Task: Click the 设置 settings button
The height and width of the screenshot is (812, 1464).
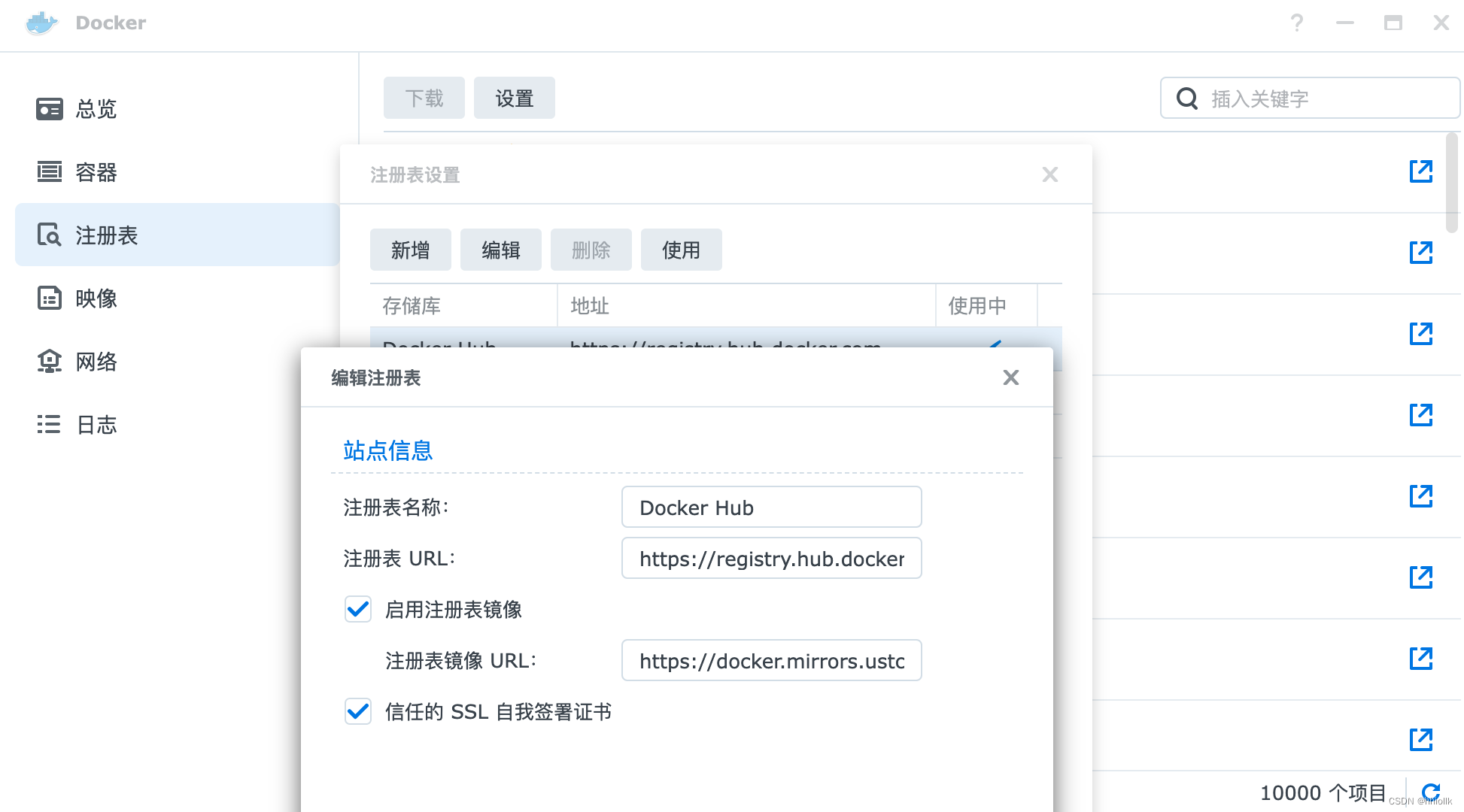Action: coord(514,98)
